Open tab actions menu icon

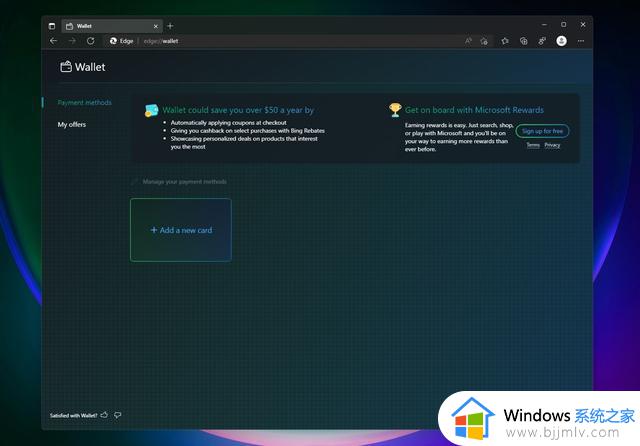tap(52, 26)
